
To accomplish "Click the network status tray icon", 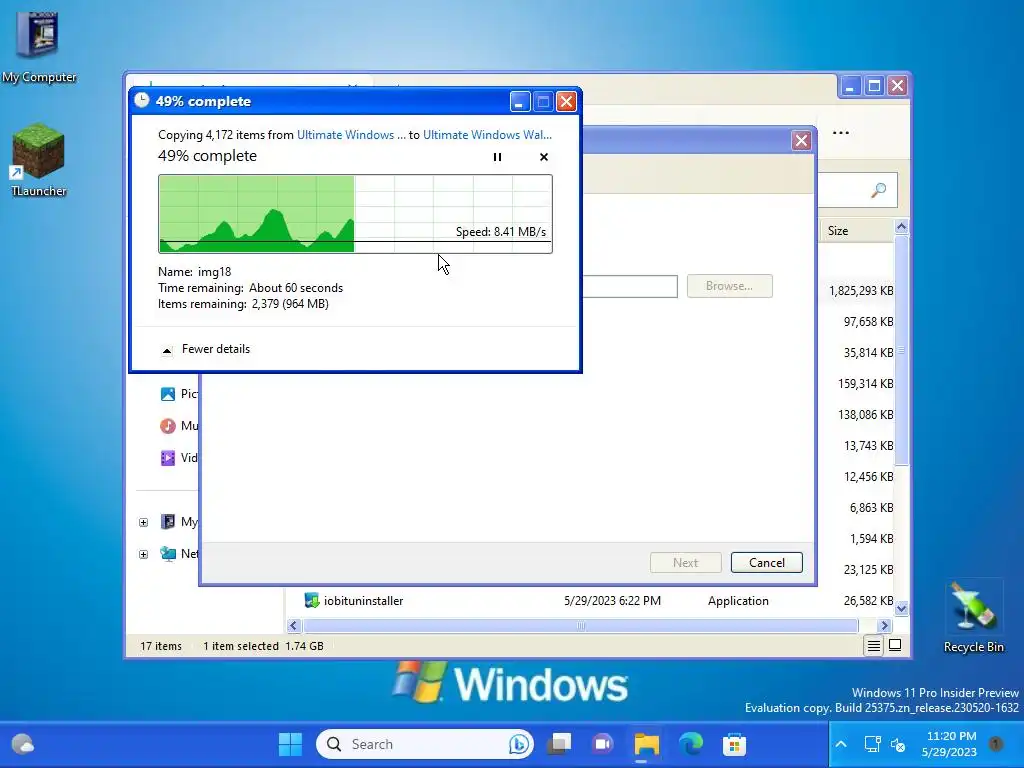I will [x=872, y=744].
